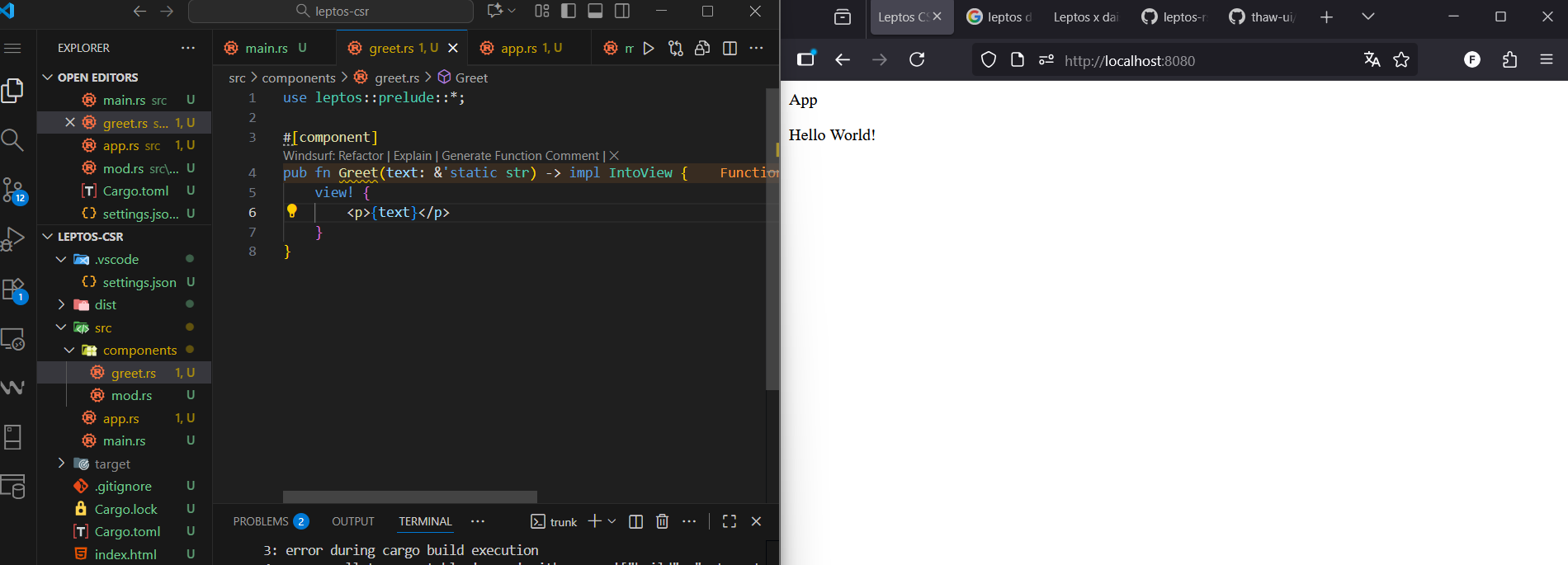The width and height of the screenshot is (1568, 565).
Task: Click the VS Code hamburger menu icon
Action: [x=12, y=48]
